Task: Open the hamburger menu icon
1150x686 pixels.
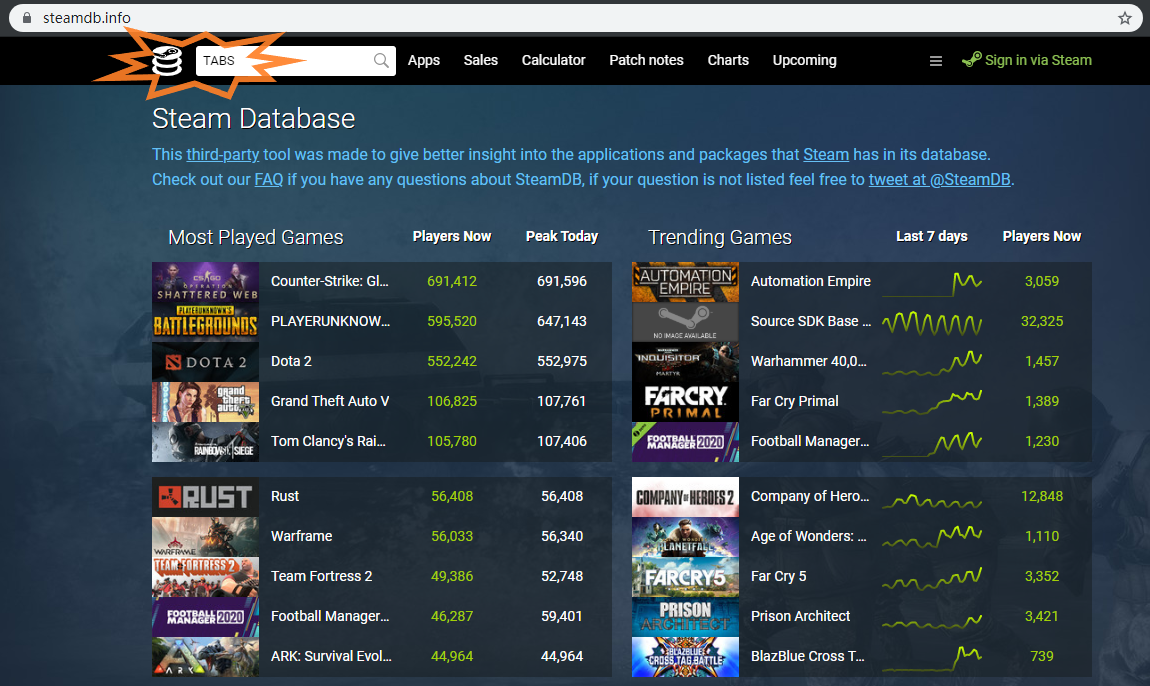Action: click(936, 61)
